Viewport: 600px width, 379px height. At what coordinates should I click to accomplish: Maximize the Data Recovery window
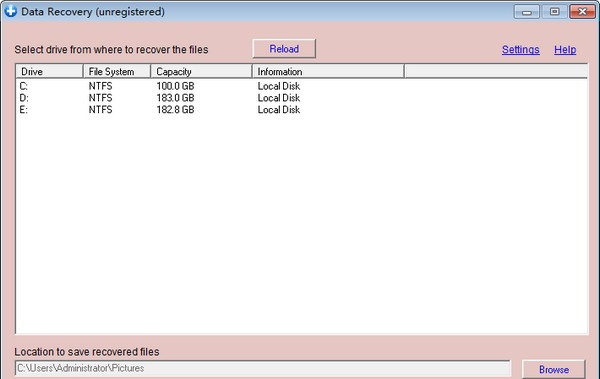point(554,12)
